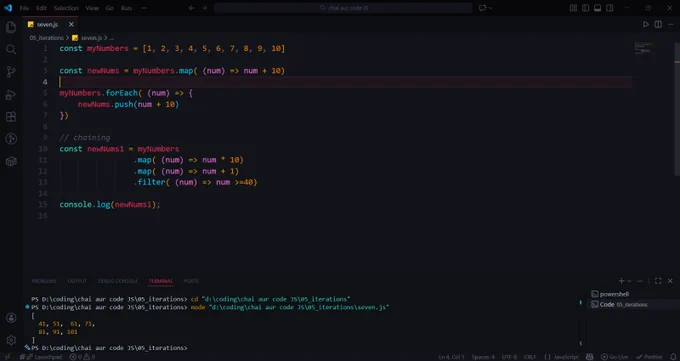
Task: Toggle the bottom panel layout button
Action: (x=598, y=8)
